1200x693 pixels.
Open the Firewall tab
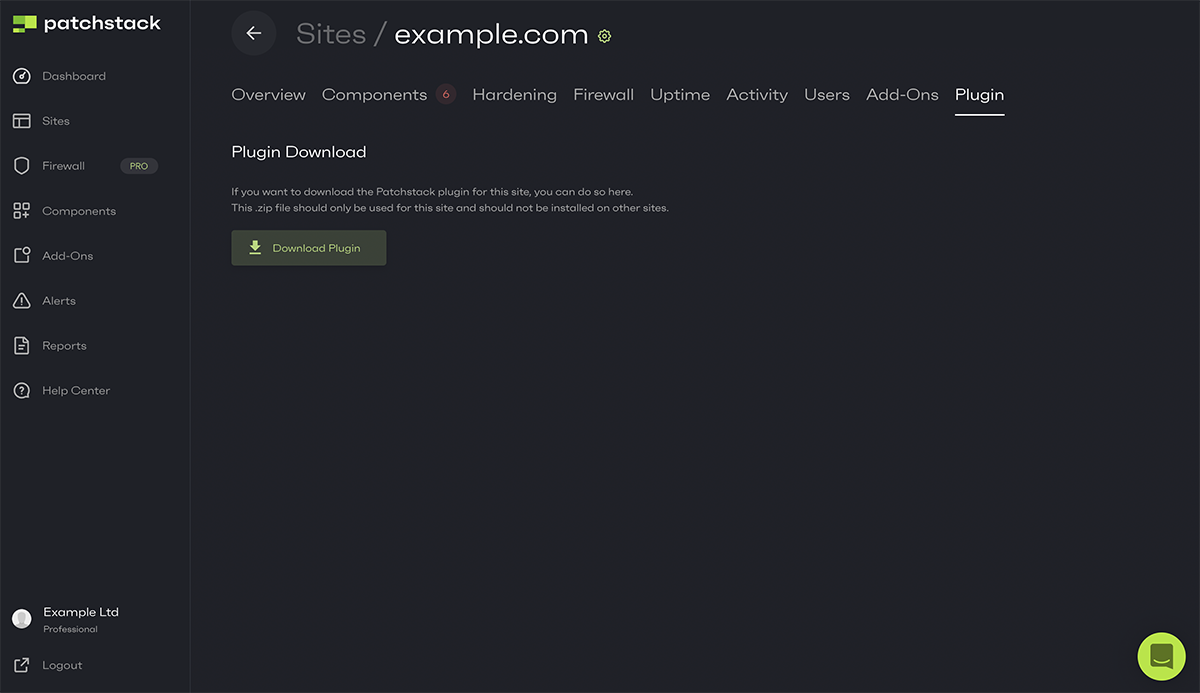[x=604, y=95]
